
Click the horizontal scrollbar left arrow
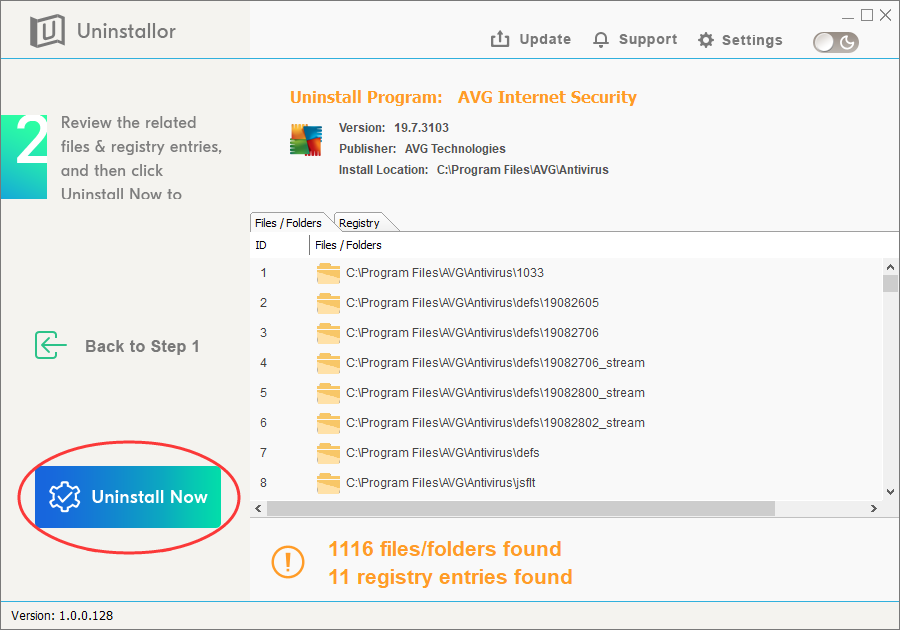pyautogui.click(x=258, y=508)
